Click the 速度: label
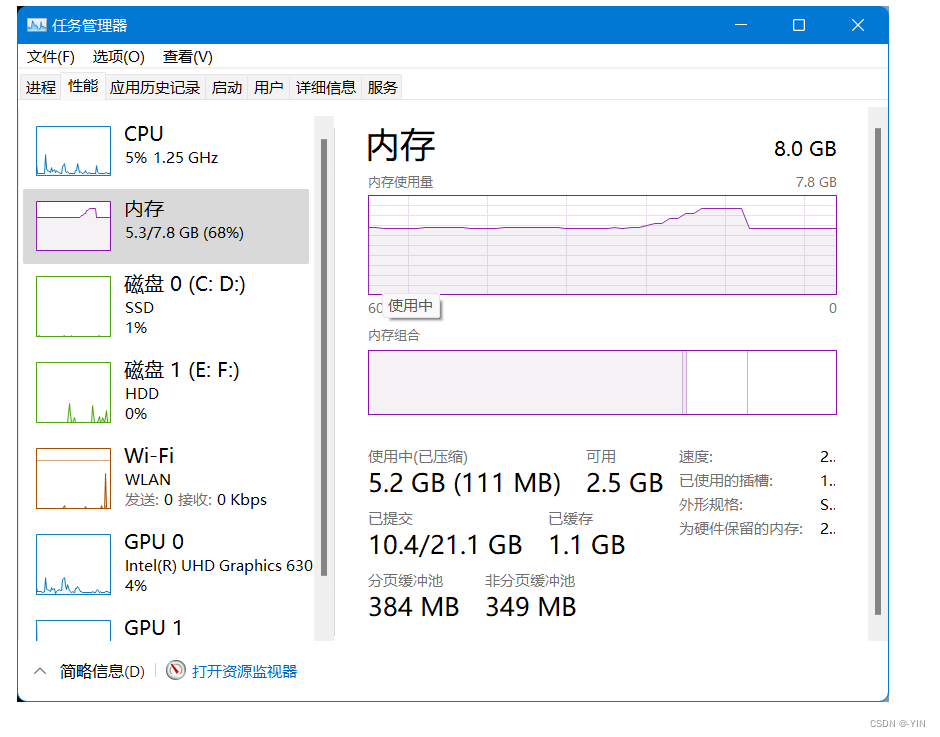This screenshot has width=940, height=737. [x=696, y=457]
